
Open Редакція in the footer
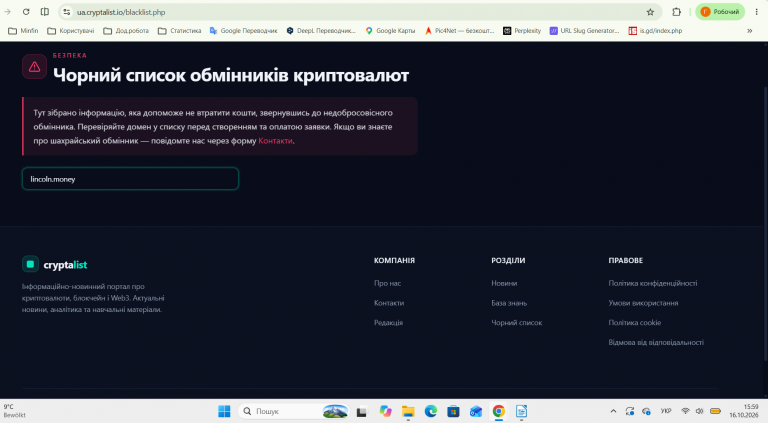pos(388,322)
